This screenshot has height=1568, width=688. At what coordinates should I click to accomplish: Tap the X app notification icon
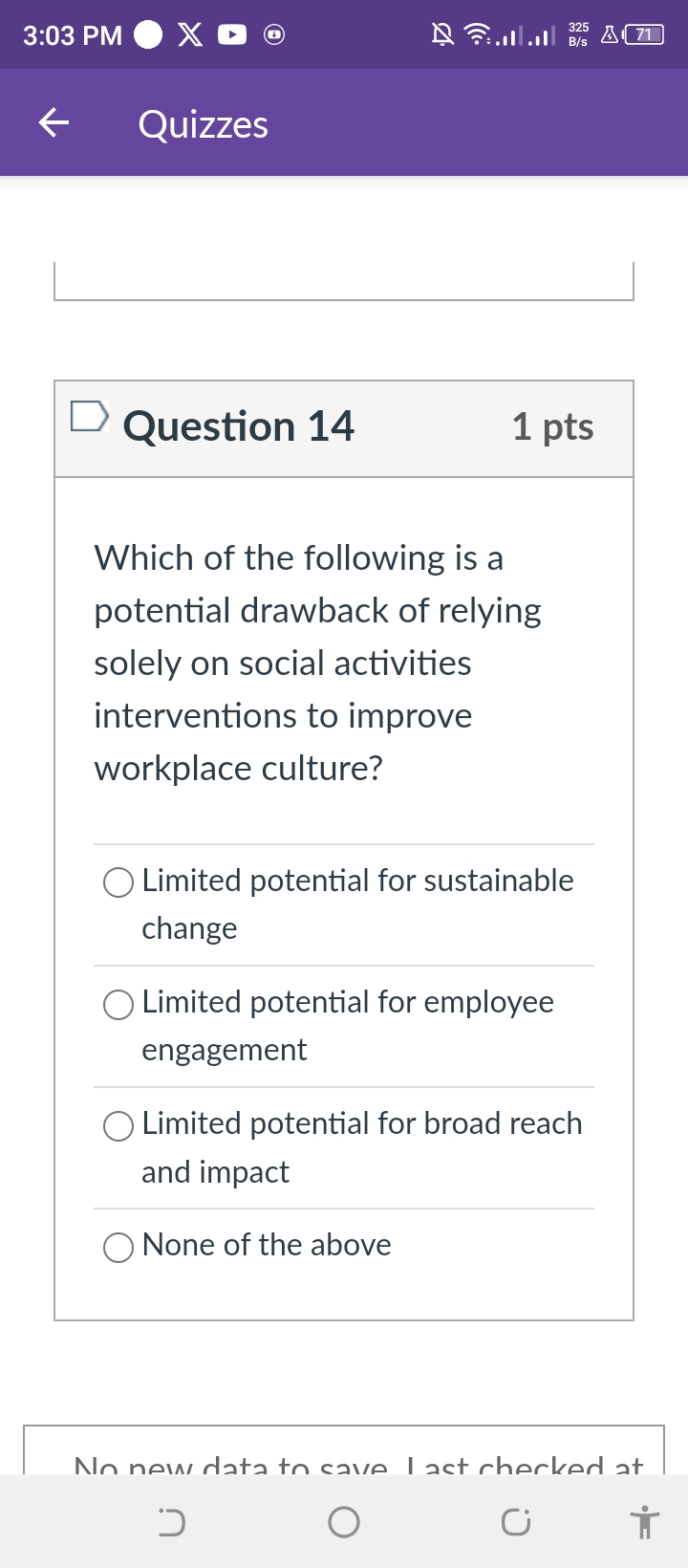pyautogui.click(x=191, y=35)
